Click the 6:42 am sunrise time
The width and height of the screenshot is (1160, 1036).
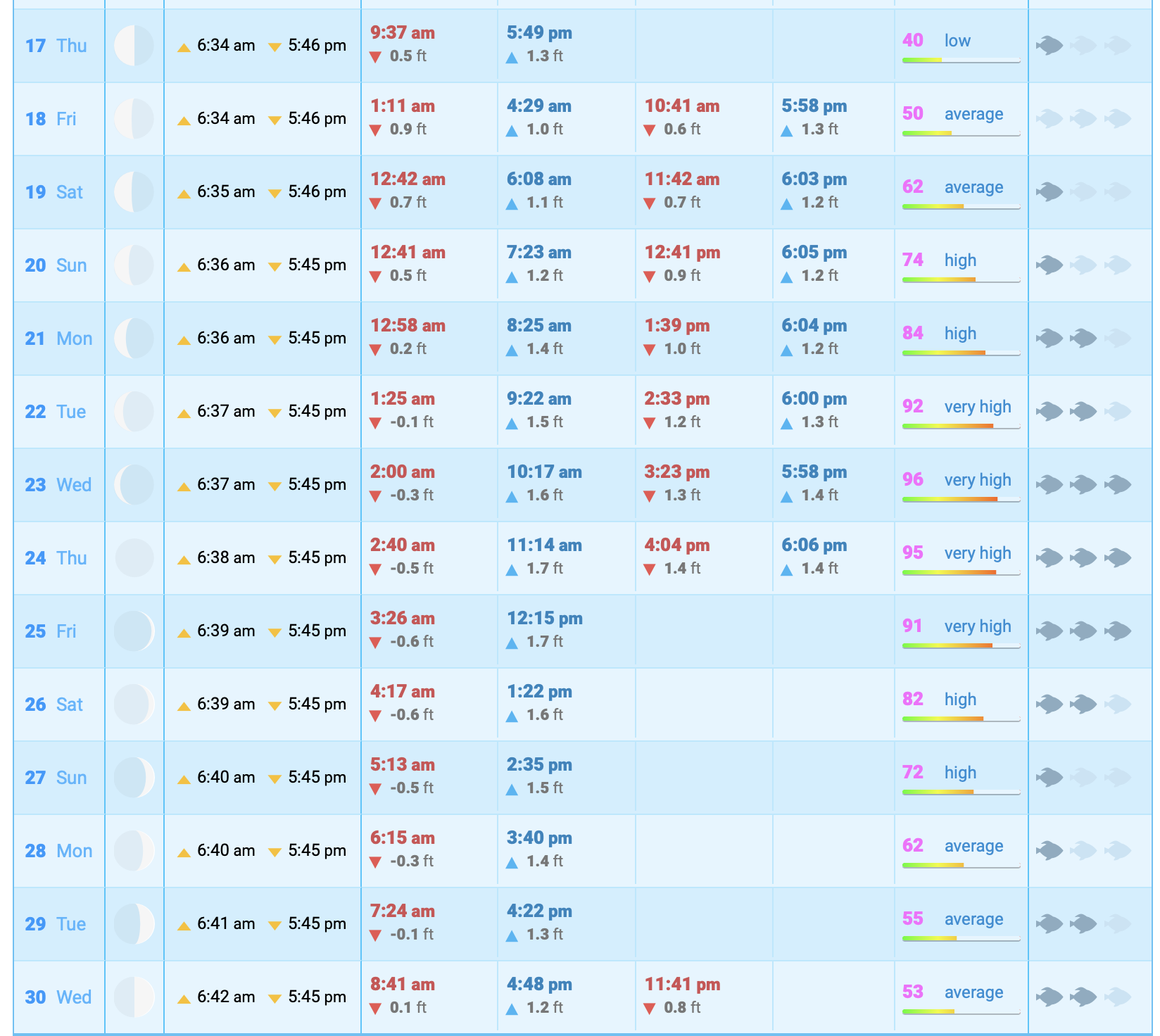225,997
